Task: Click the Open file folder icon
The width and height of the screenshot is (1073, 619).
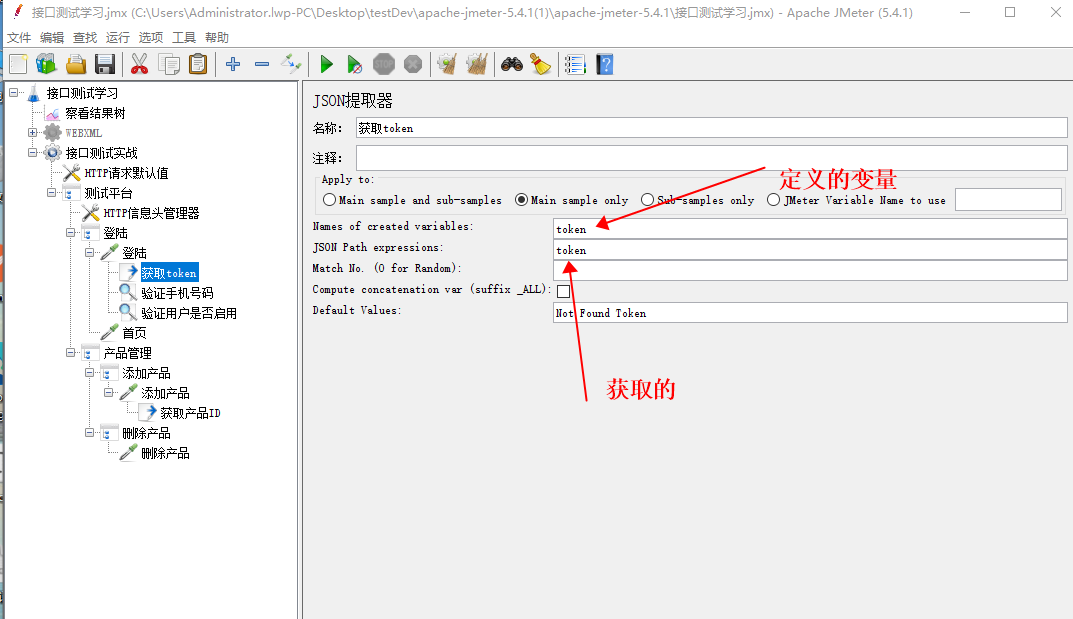Action: click(76, 64)
